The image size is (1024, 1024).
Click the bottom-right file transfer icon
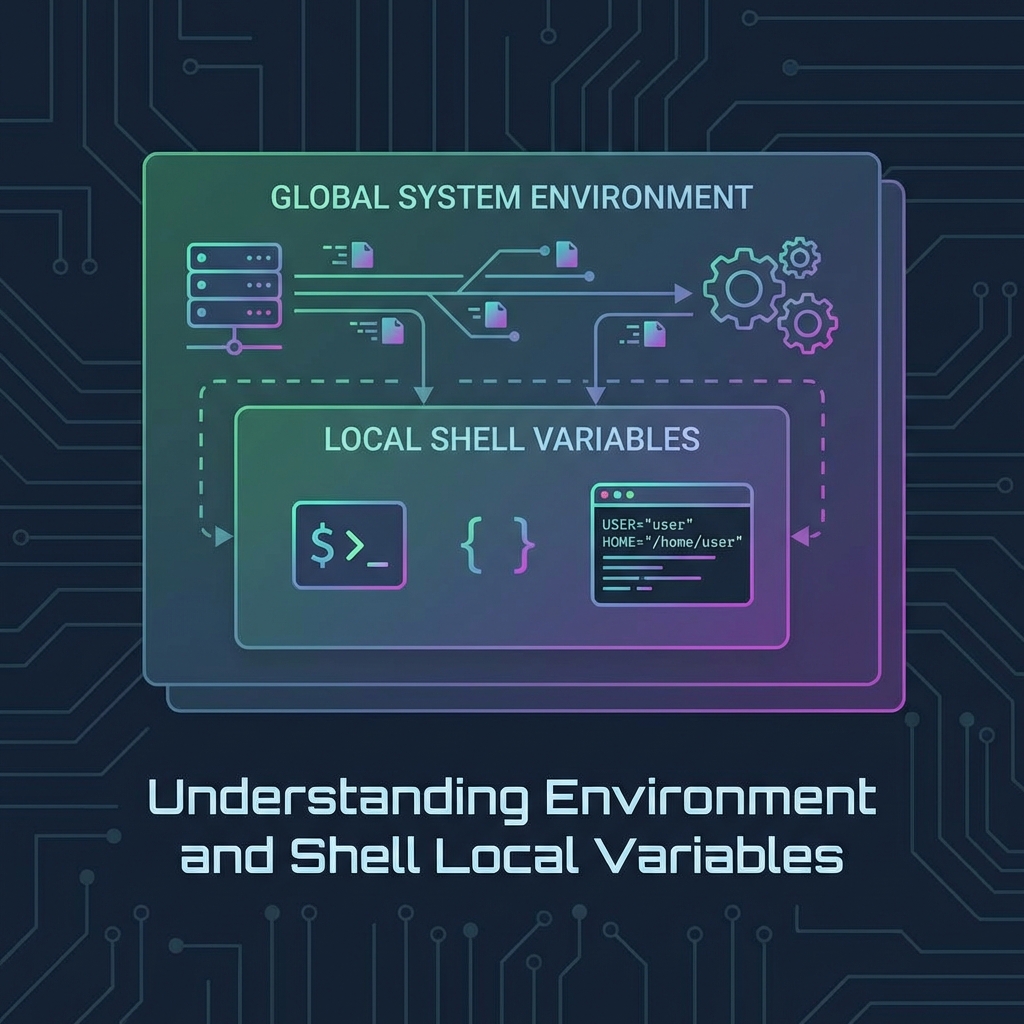653,333
